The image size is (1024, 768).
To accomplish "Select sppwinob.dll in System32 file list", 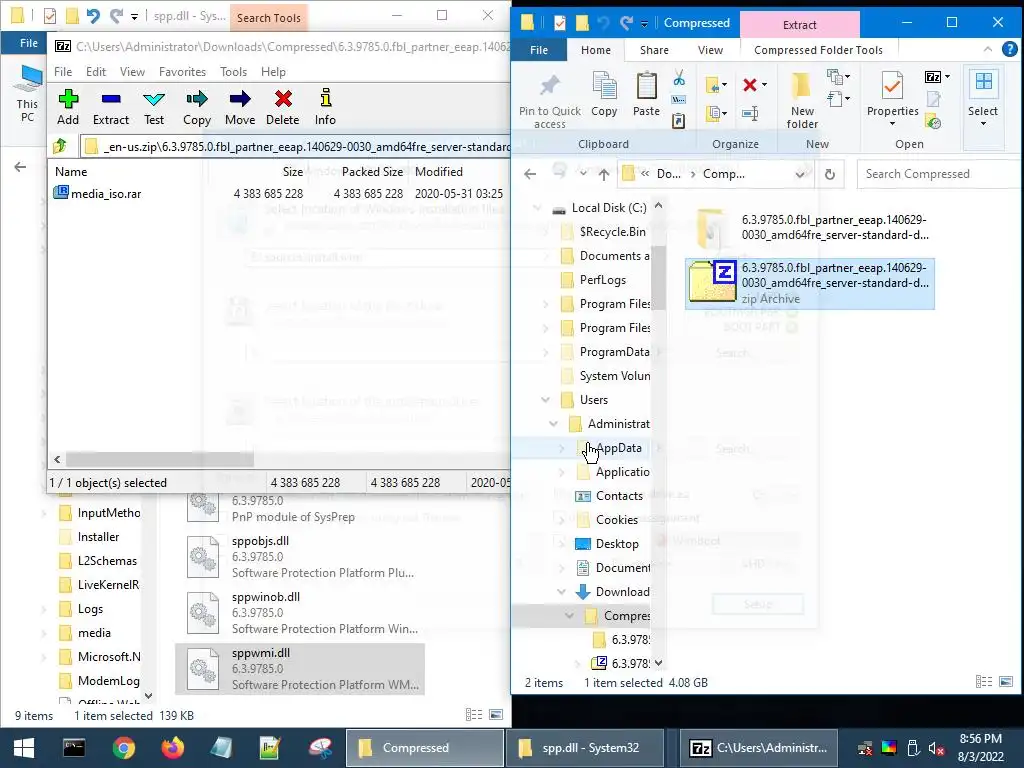I will 300,613.
